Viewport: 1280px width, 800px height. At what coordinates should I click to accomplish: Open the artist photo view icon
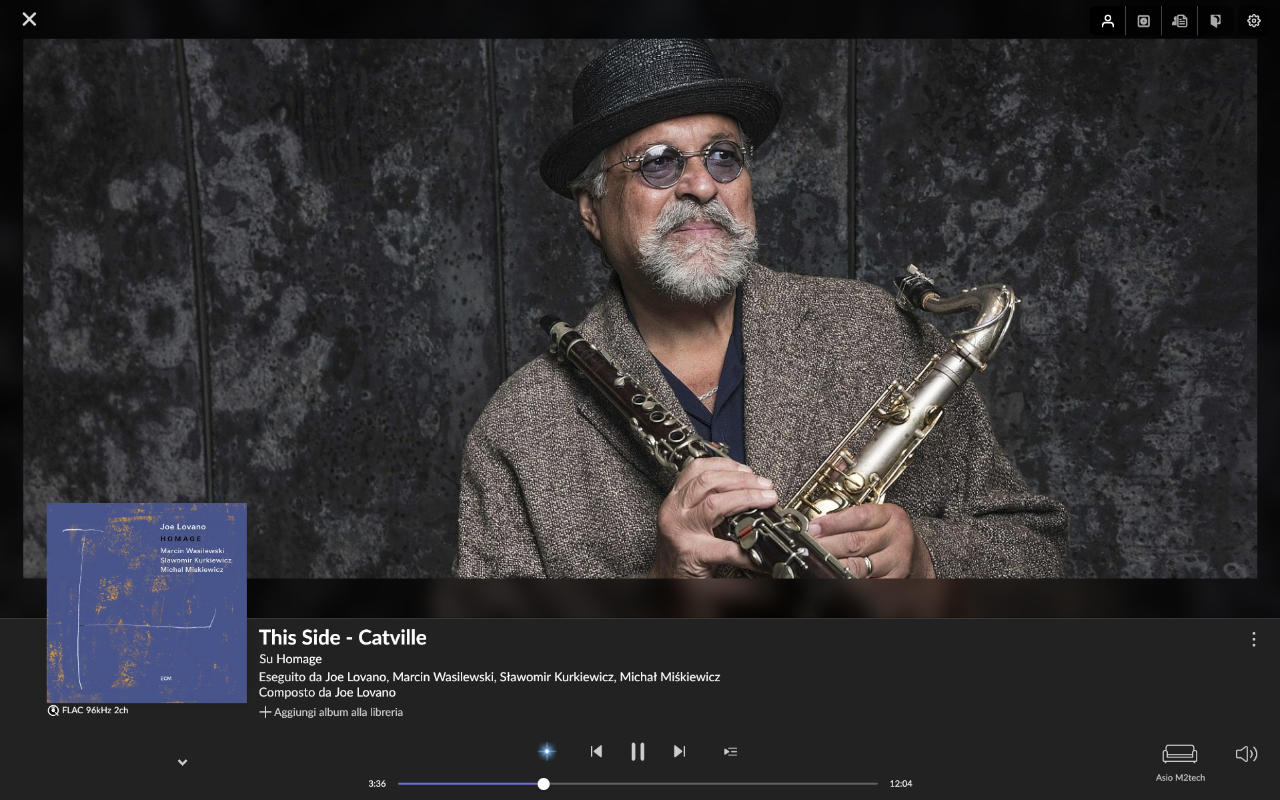(1107, 21)
